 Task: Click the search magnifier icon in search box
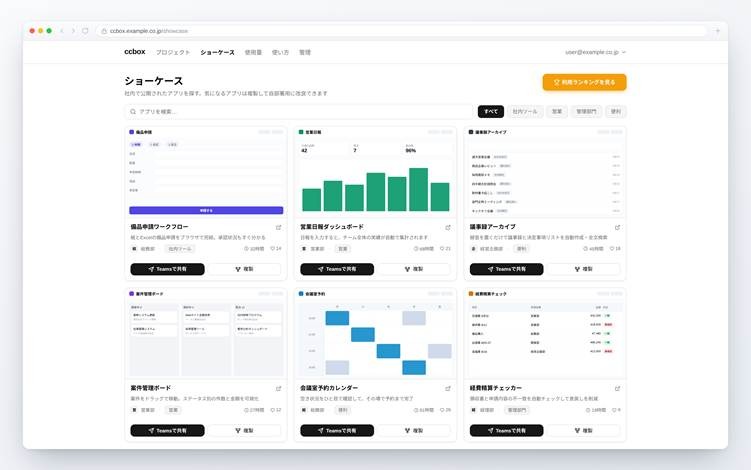(x=133, y=112)
